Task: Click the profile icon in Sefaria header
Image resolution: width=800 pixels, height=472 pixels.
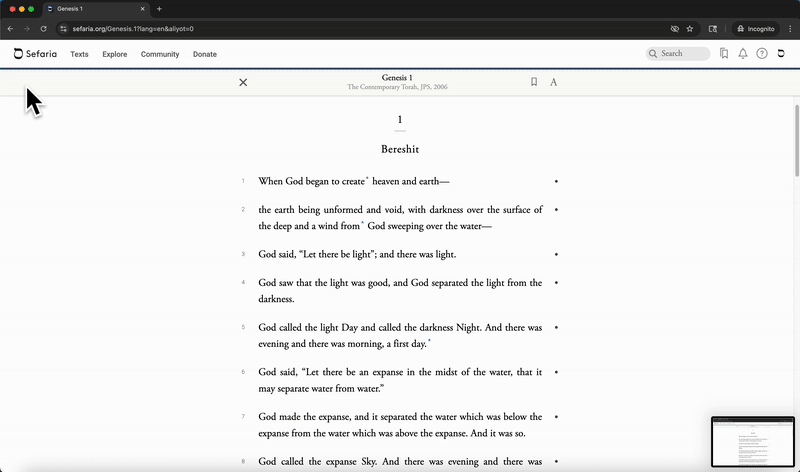Action: coord(781,54)
